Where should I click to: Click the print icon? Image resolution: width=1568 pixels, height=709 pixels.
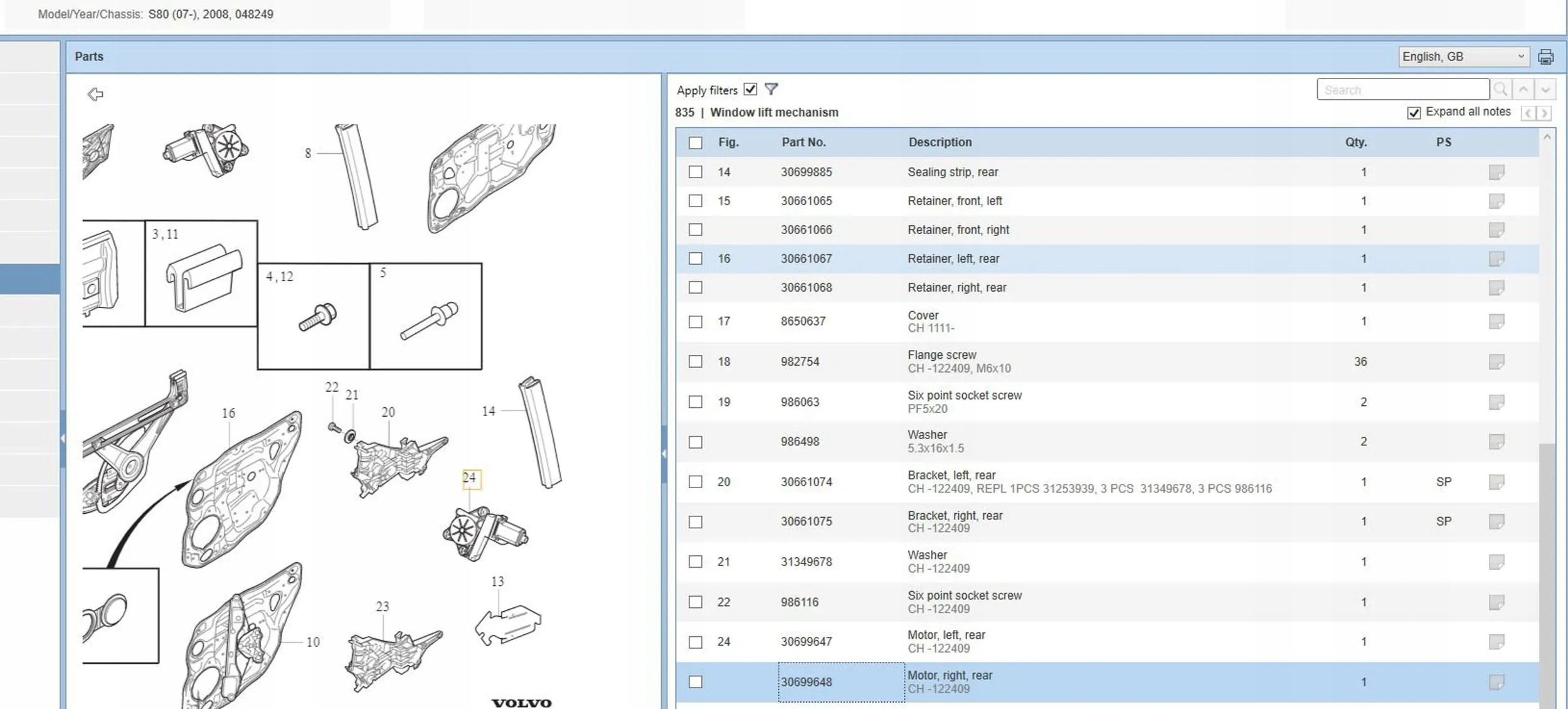[1545, 57]
